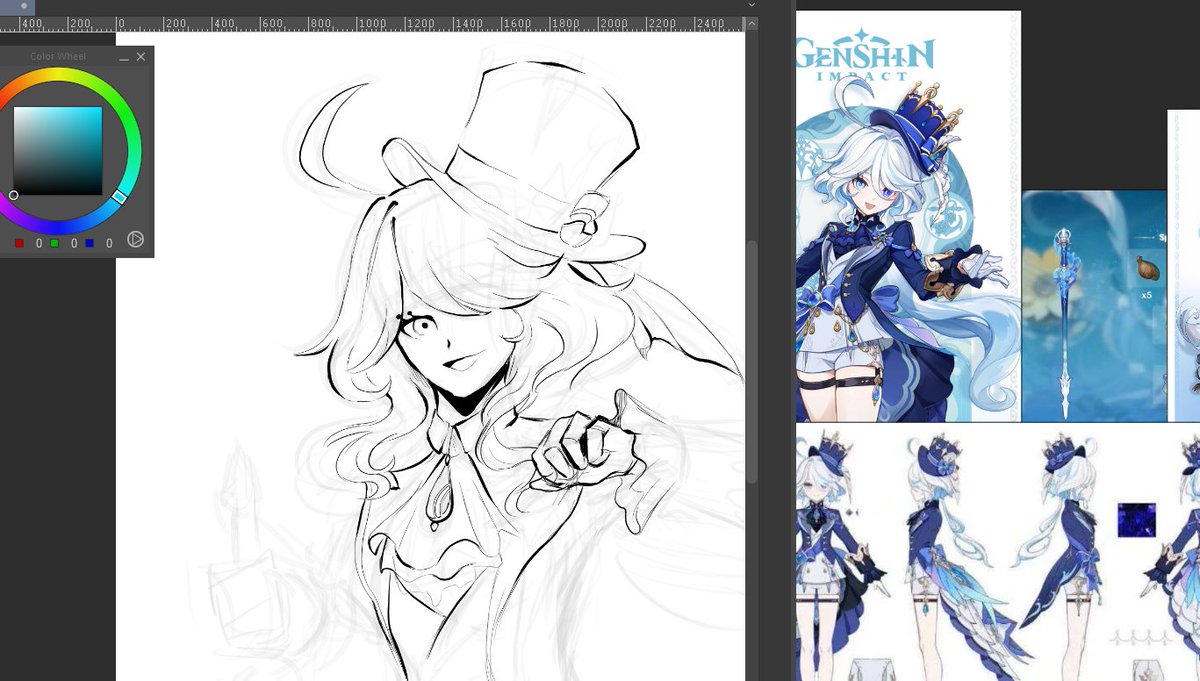The image size is (1200, 681).
Task: Click the Color Wheel panel title
Action: click(58, 57)
